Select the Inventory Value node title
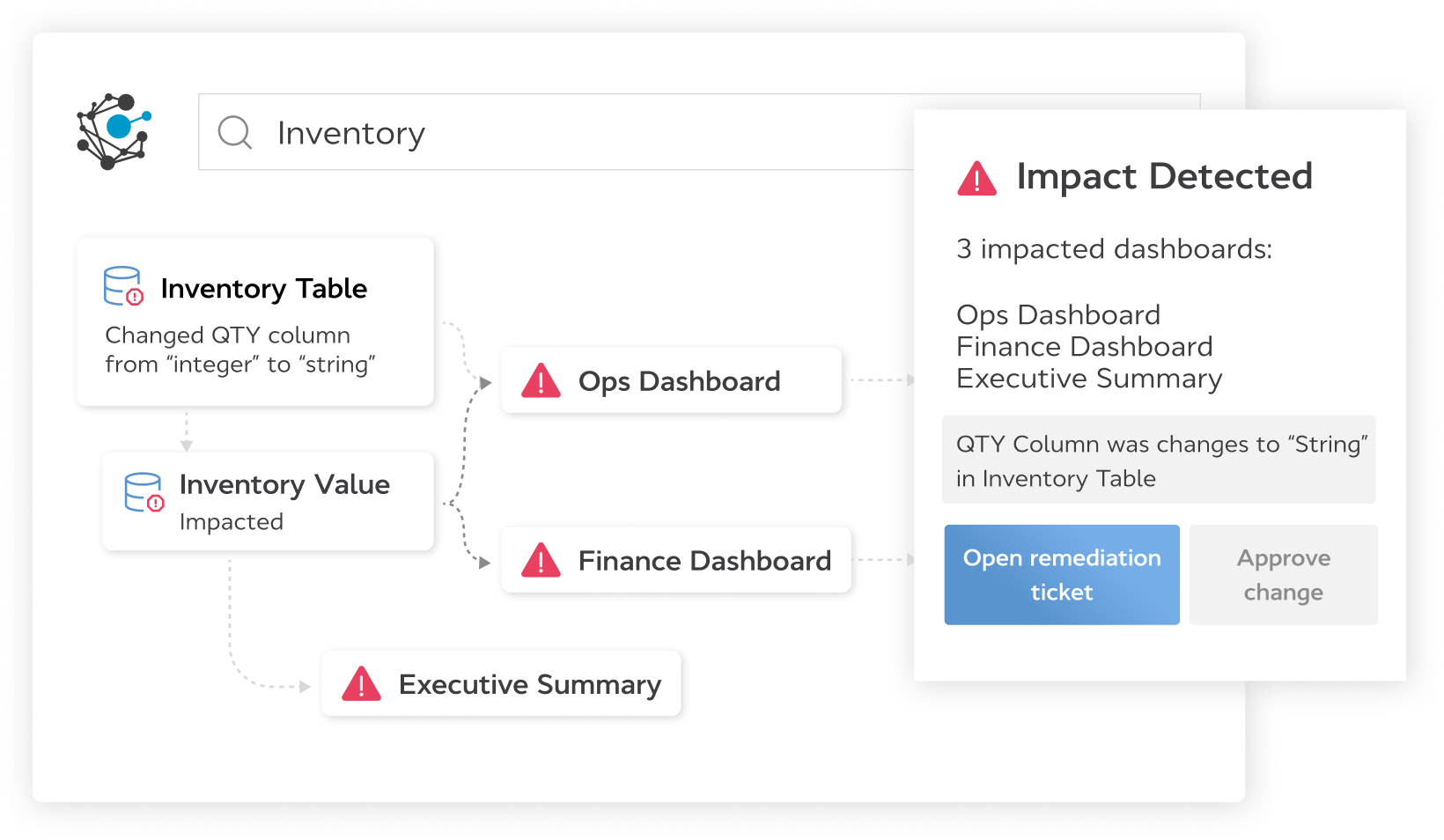The height and width of the screenshot is (840, 1444). [284, 484]
